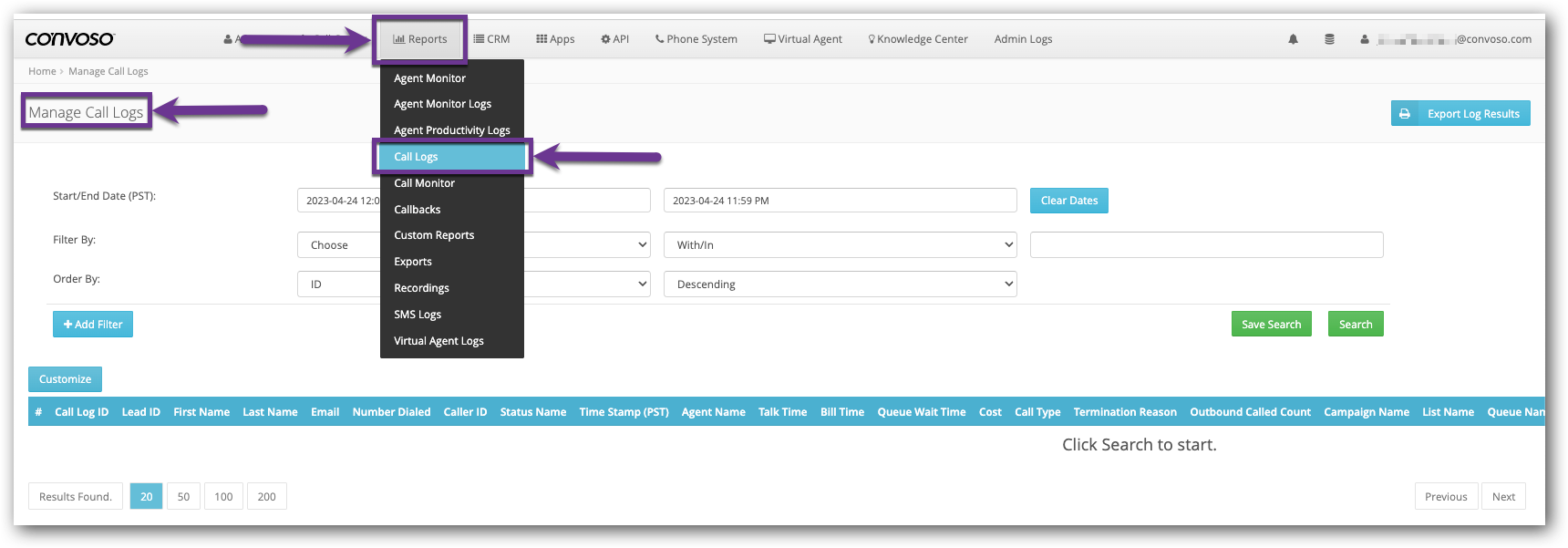This screenshot has height=548, width=1568.
Task: Open Custom Reports menu entry
Action: pos(452,235)
